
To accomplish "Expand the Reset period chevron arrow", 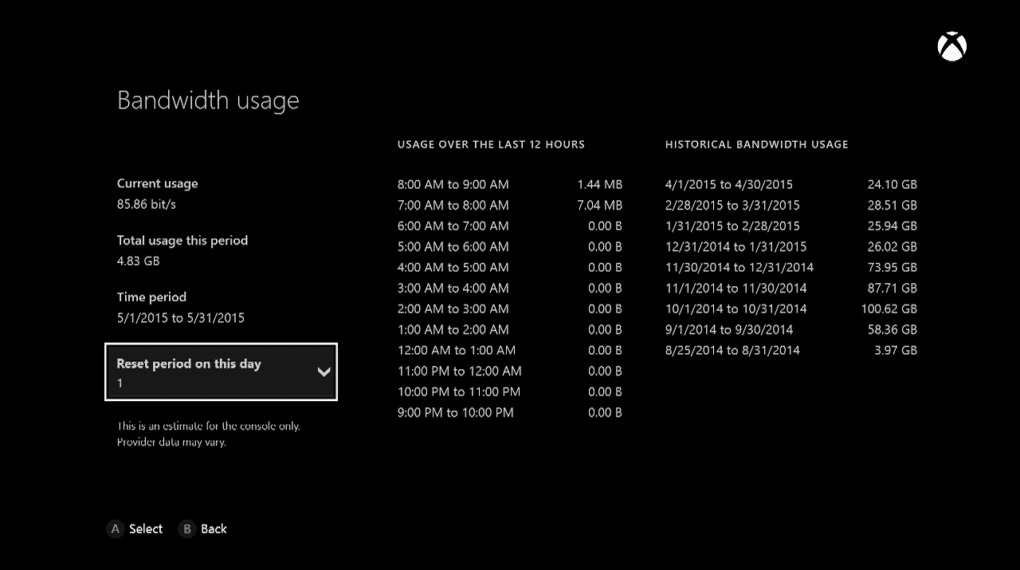I will 323,372.
